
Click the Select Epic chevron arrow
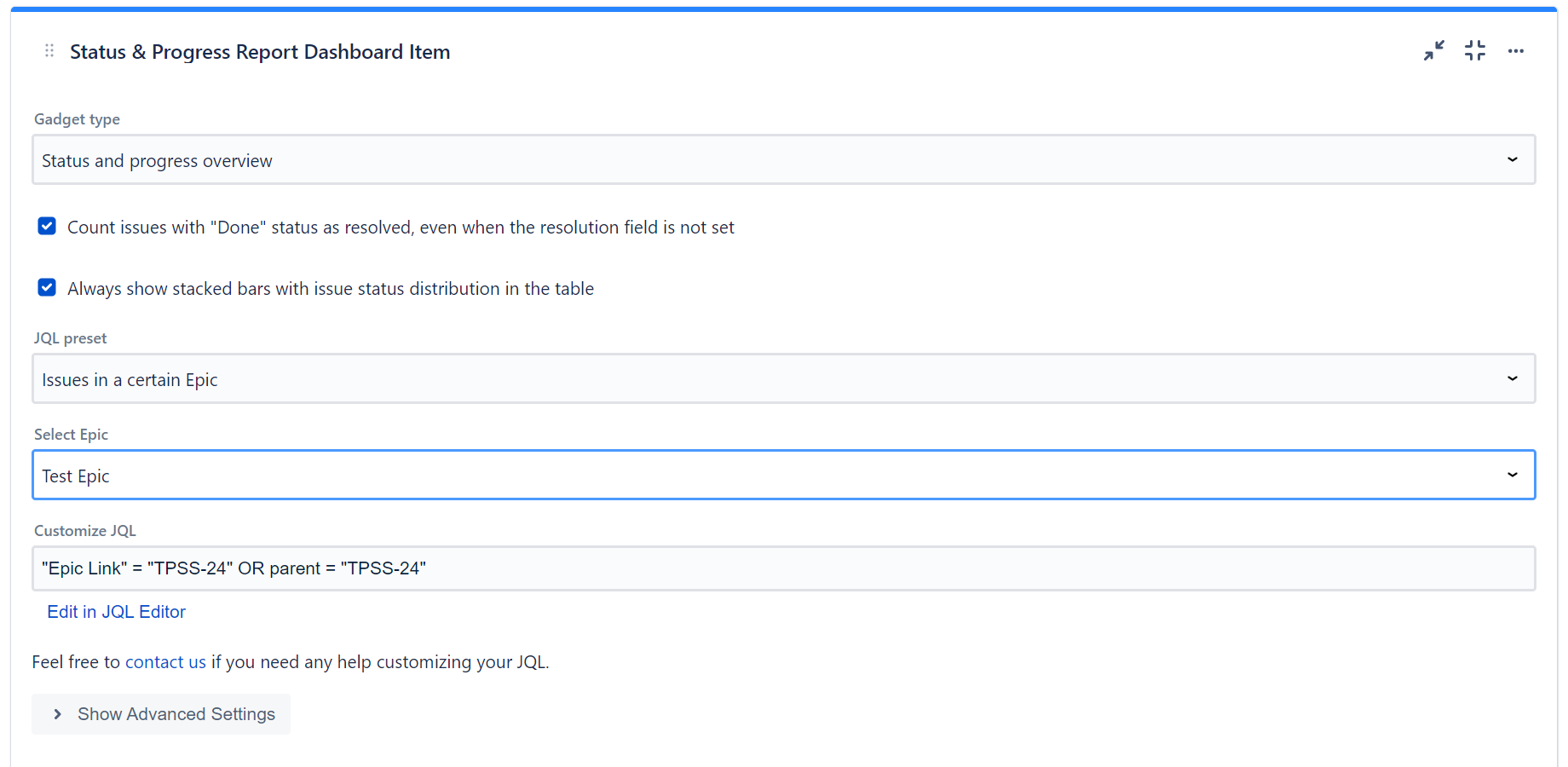tap(1513, 475)
